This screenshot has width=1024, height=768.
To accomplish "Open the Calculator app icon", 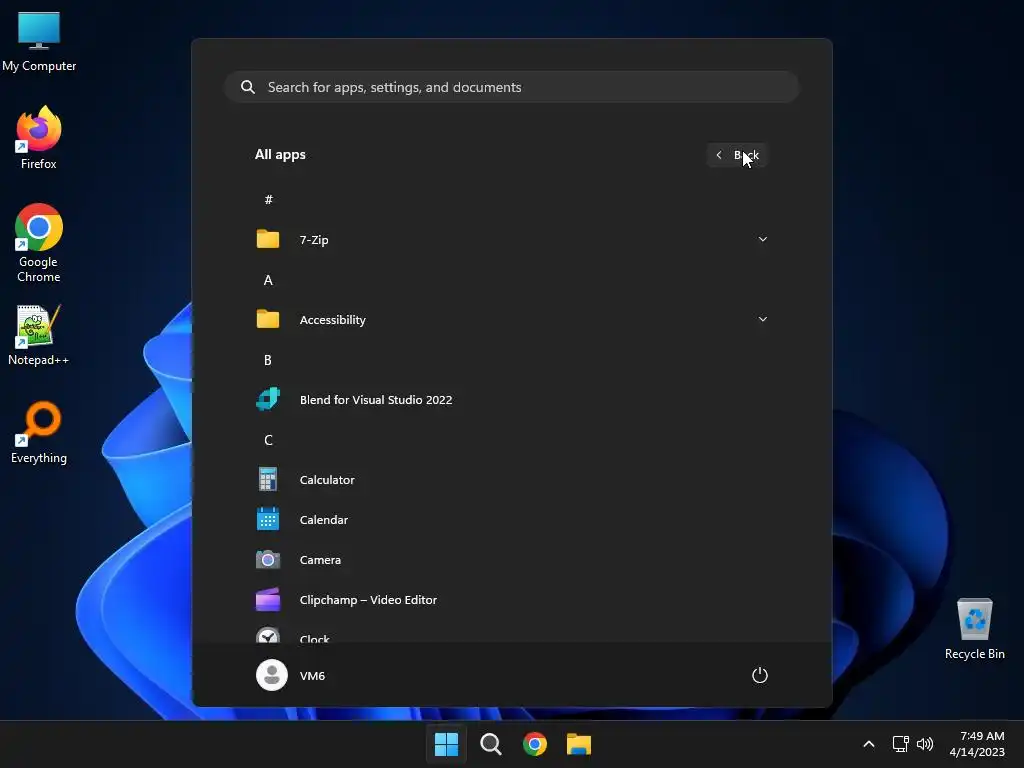I will [268, 479].
